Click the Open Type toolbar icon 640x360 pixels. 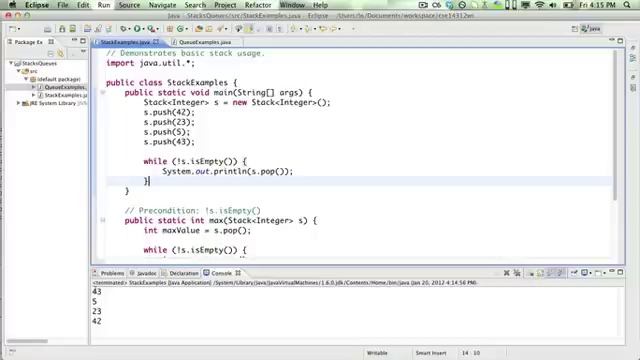tap(198, 29)
